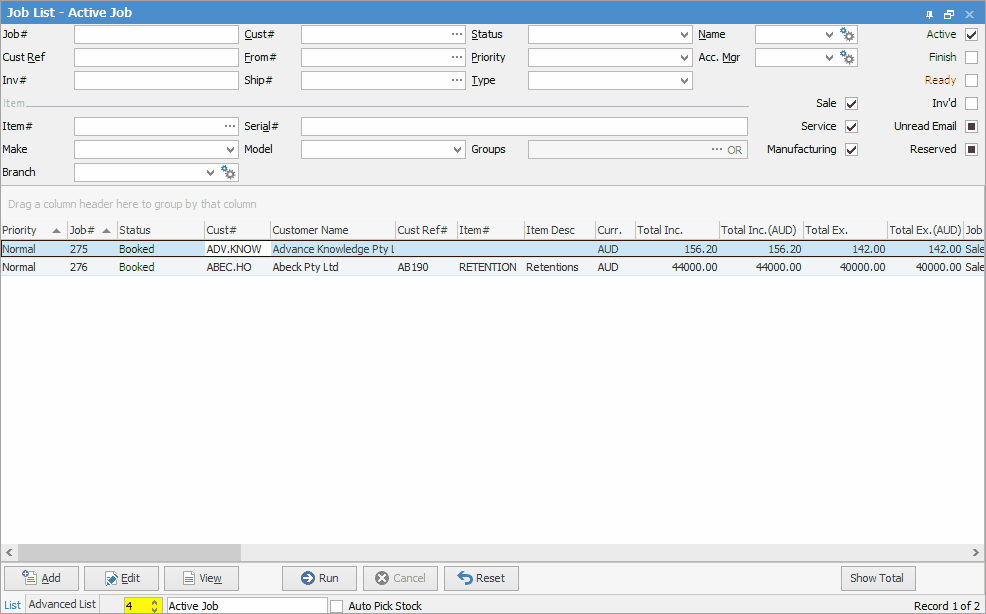Uncheck the Active checkbox
The width and height of the screenshot is (986, 614).
pos(971,35)
